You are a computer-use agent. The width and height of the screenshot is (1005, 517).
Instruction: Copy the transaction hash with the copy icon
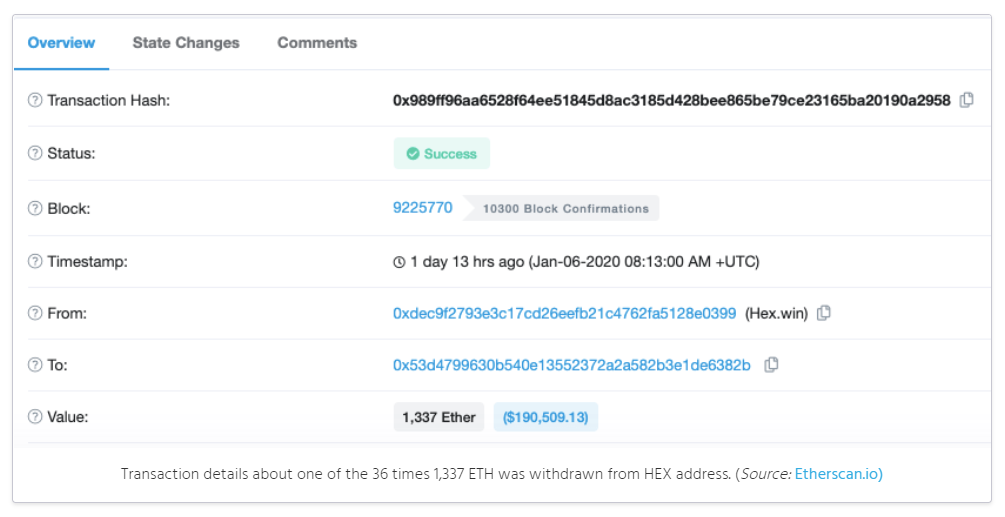(967, 100)
